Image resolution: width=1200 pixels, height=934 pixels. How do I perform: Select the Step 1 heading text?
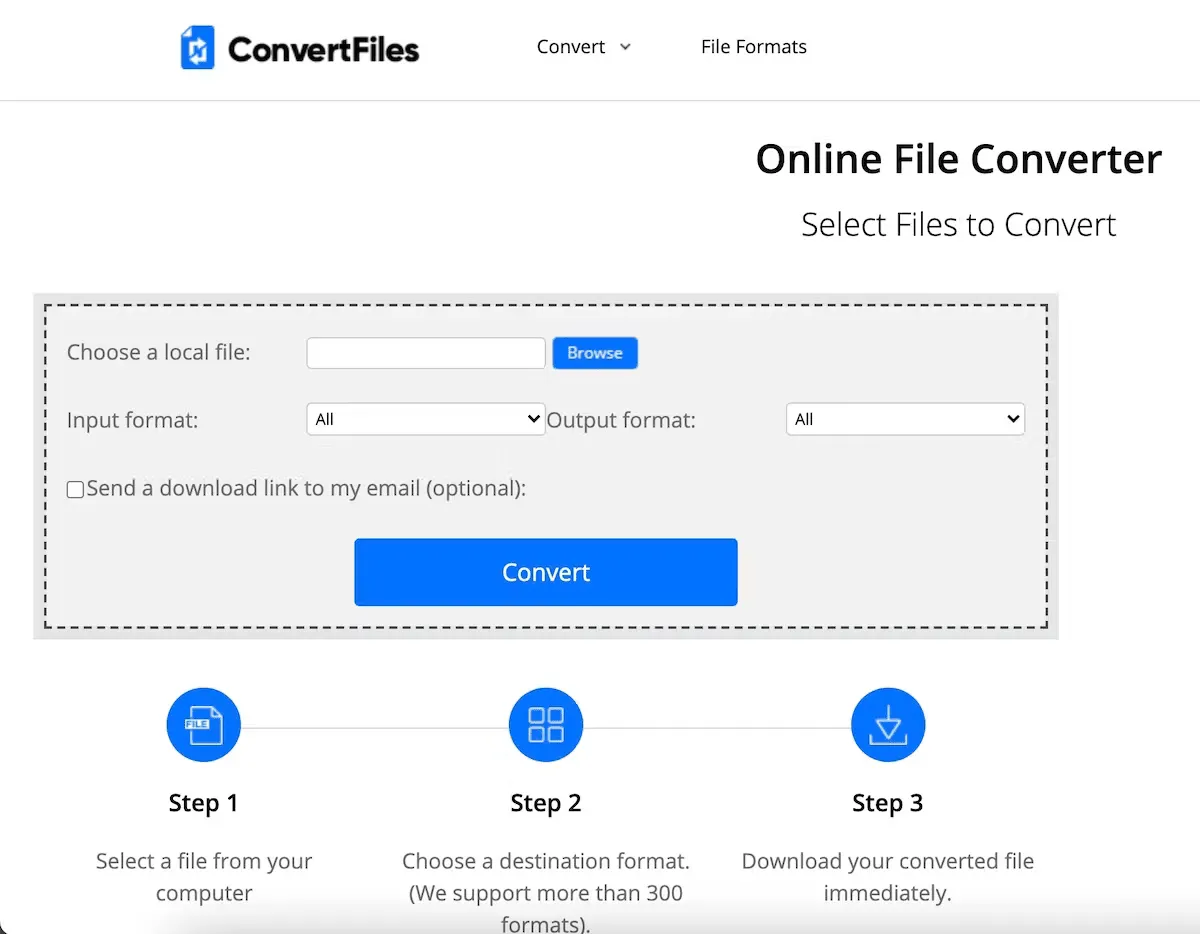click(203, 803)
